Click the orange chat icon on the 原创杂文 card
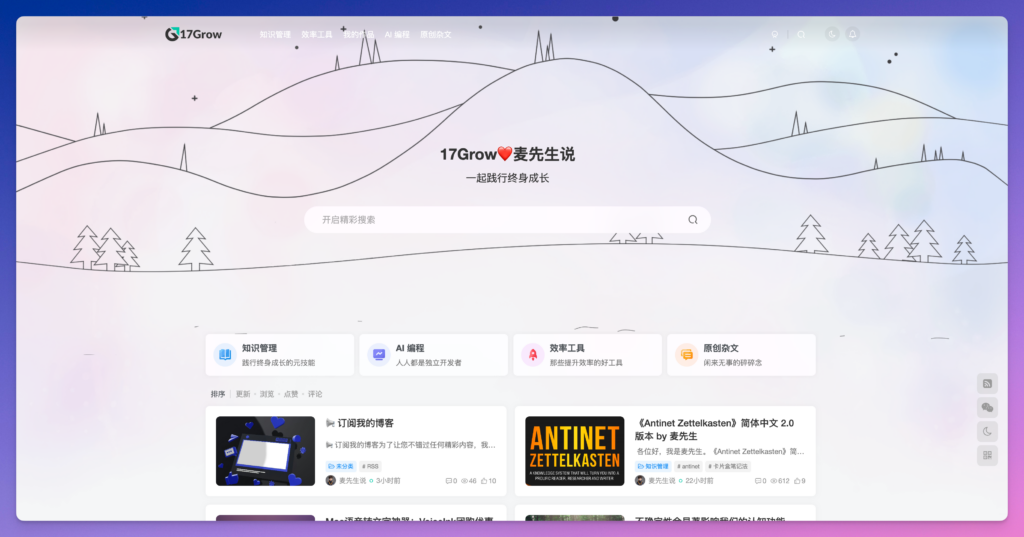Viewport: 1024px width, 537px height. pos(687,355)
